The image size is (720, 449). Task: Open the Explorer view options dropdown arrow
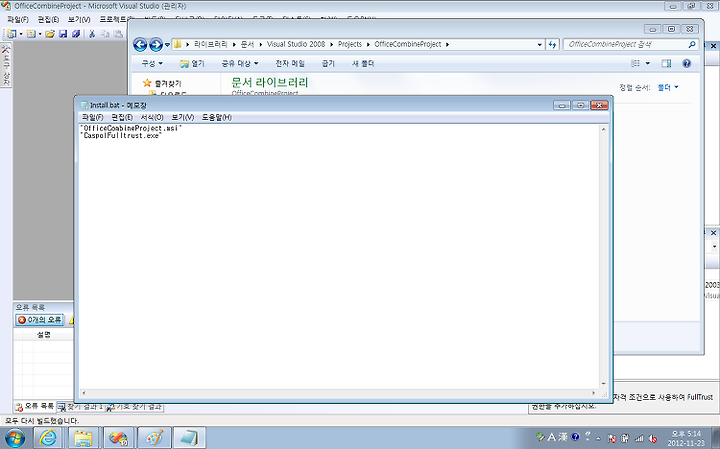648,63
